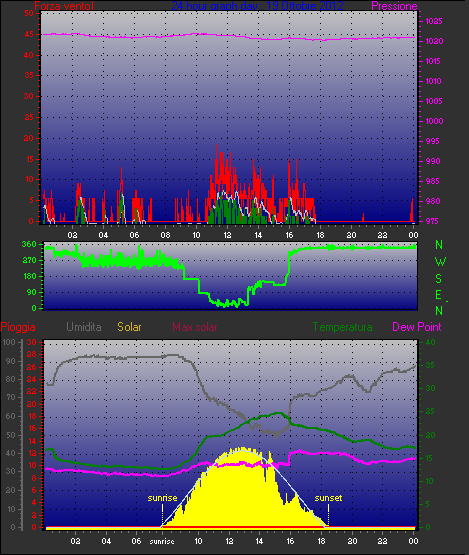Click the 1005 pressure axis value
The height and width of the screenshot is (555, 469).
434,101
